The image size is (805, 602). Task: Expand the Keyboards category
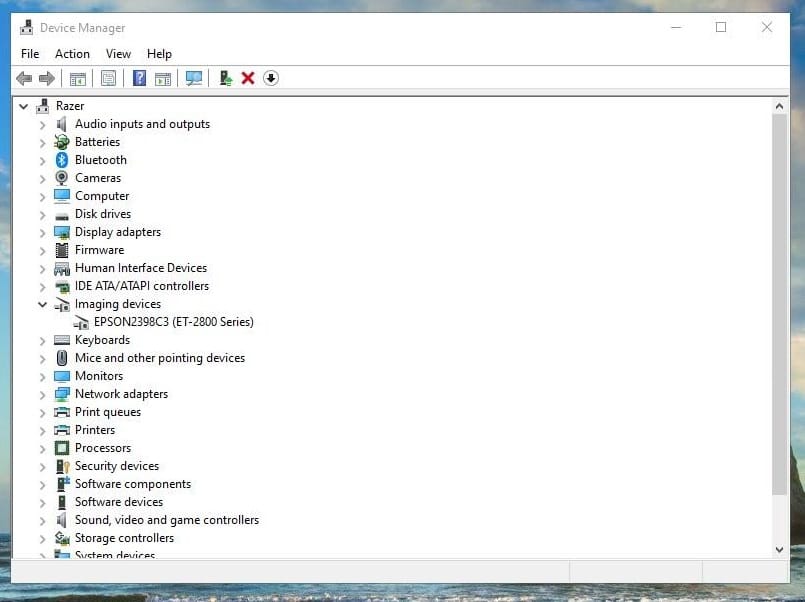pyautogui.click(x=43, y=341)
